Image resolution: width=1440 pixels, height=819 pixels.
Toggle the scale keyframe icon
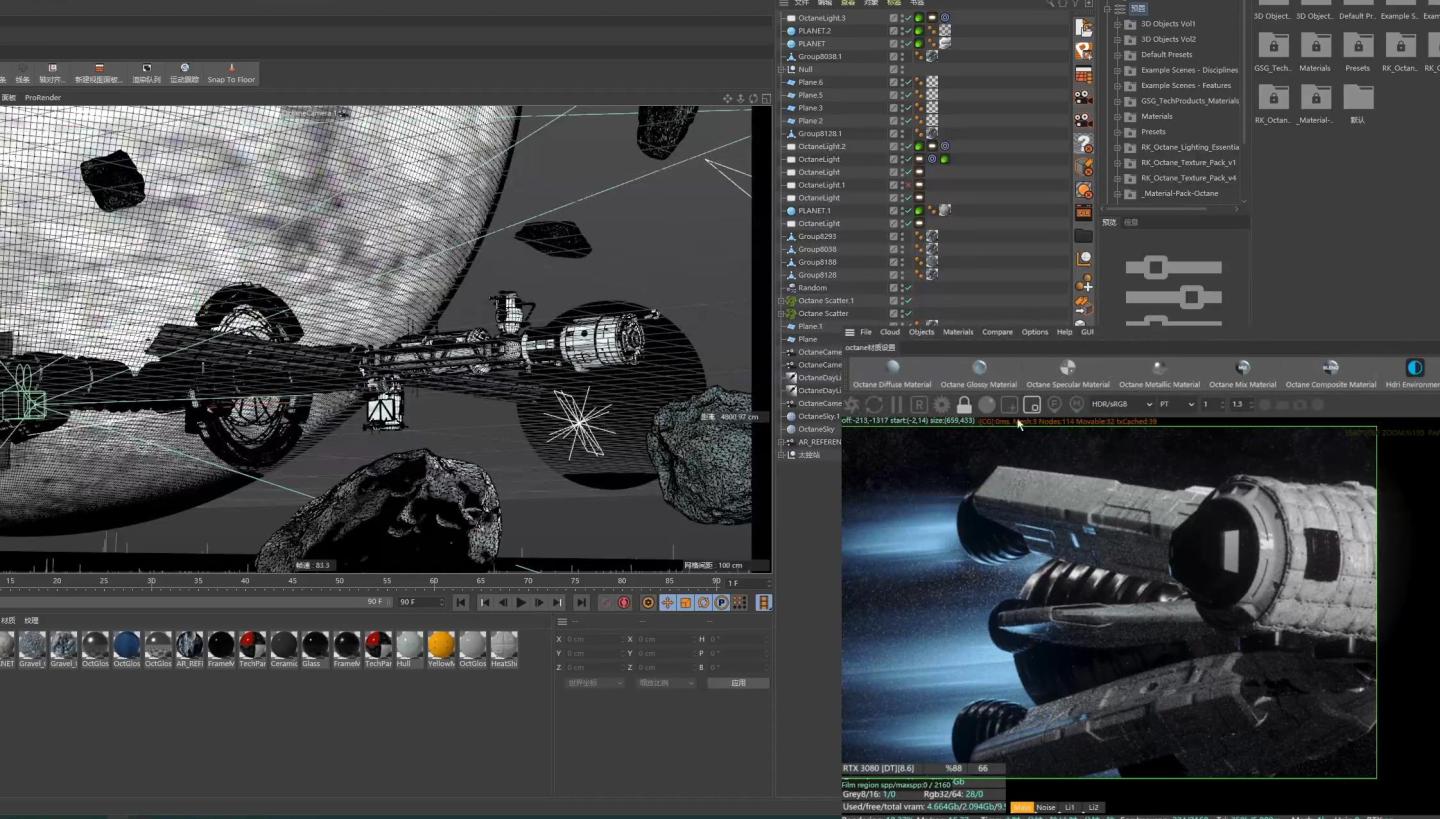pyautogui.click(x=685, y=602)
